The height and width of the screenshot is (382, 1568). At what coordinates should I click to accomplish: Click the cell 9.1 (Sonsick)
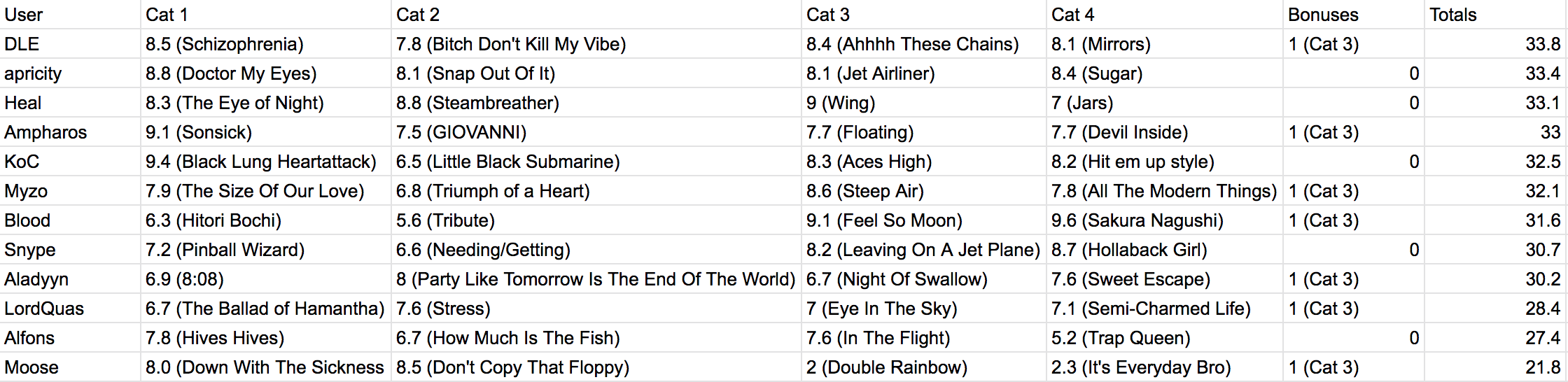pos(266,132)
